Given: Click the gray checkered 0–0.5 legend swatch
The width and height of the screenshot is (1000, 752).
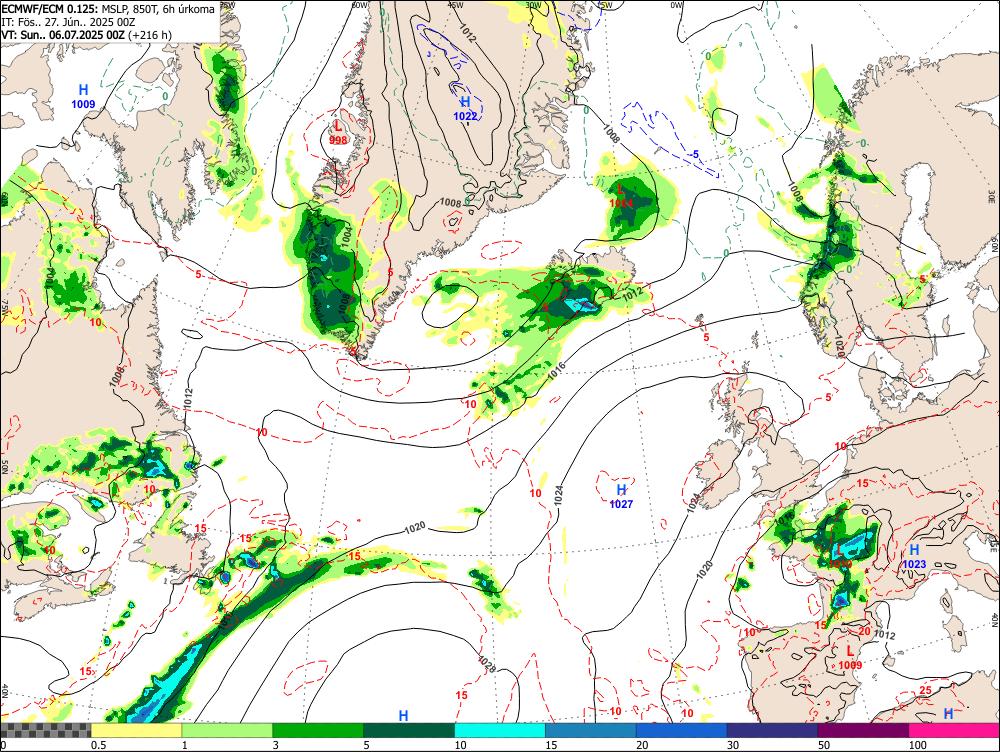Looking at the screenshot, I should tap(46, 730).
